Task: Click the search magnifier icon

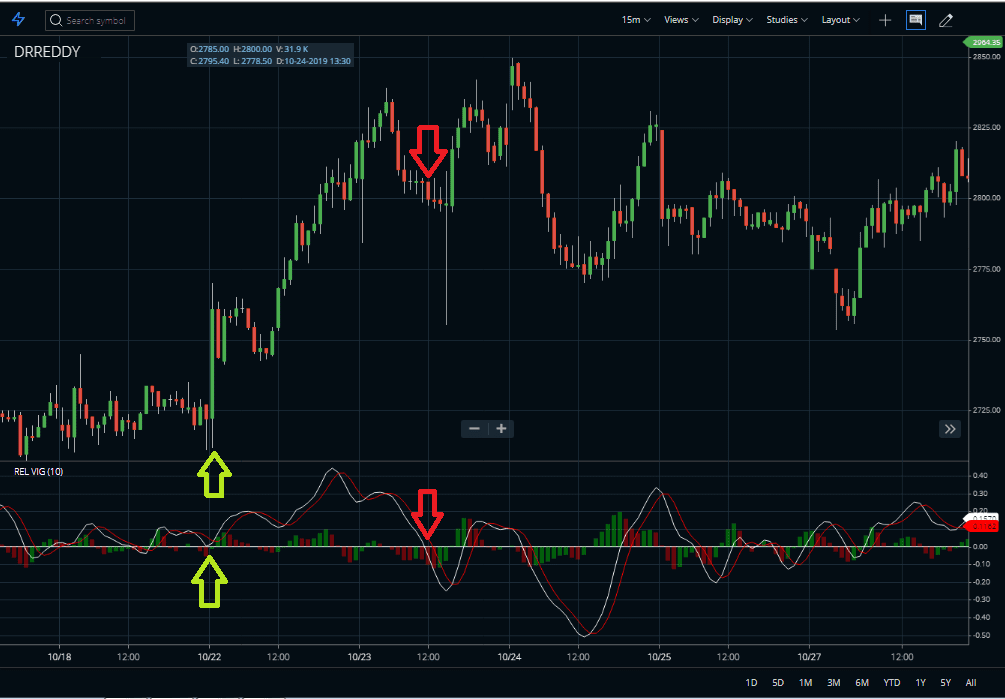Action: (x=57, y=21)
